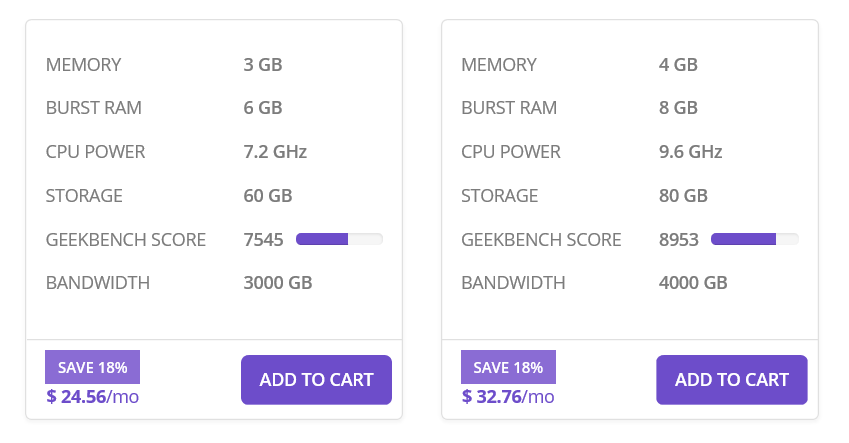
Task: Click the 4 GB memory value
Action: (x=678, y=64)
